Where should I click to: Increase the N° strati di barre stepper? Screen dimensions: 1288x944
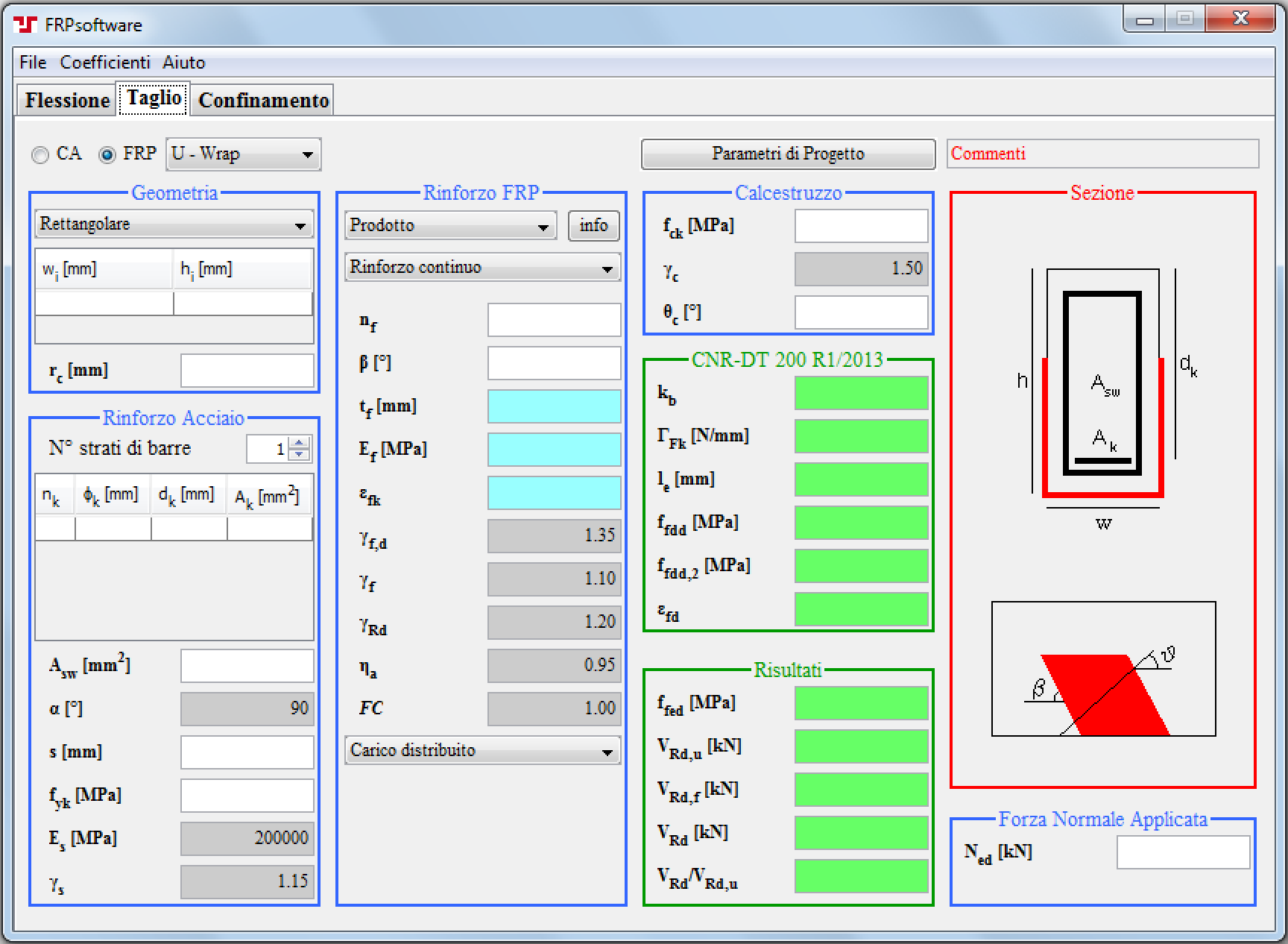click(x=299, y=443)
